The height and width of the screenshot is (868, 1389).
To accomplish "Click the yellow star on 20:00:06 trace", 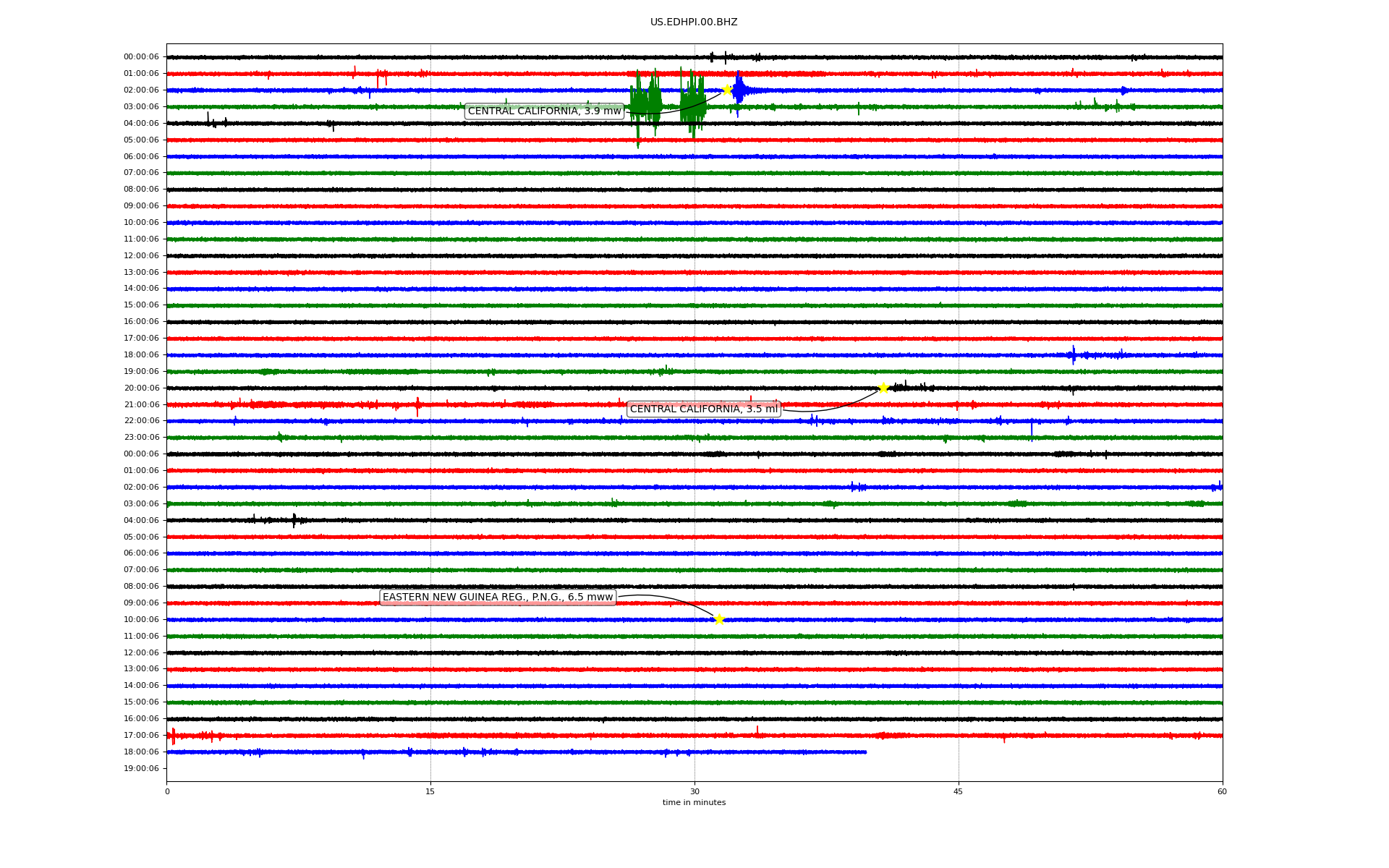I will tap(883, 388).
